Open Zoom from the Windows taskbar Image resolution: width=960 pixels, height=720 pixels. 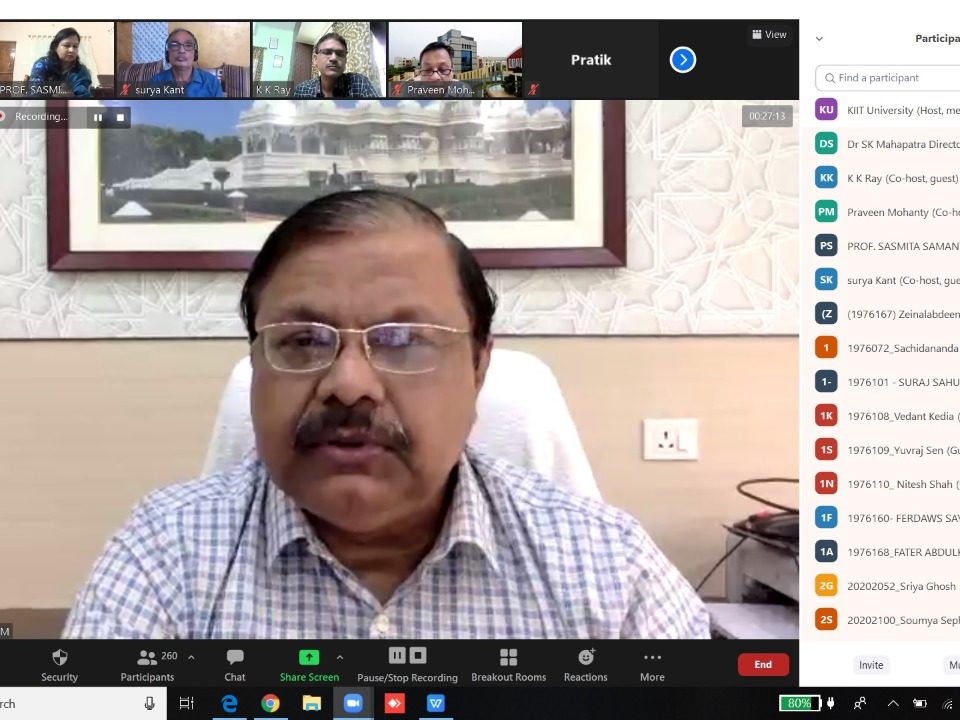(x=352, y=703)
